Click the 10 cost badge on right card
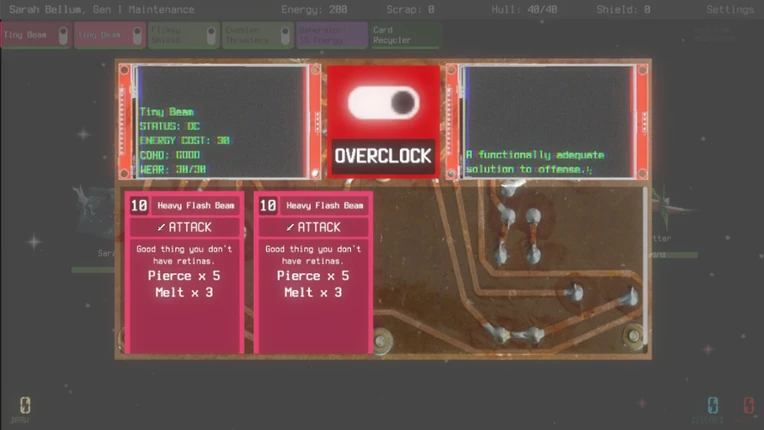The image size is (764, 430). [x=267, y=206]
